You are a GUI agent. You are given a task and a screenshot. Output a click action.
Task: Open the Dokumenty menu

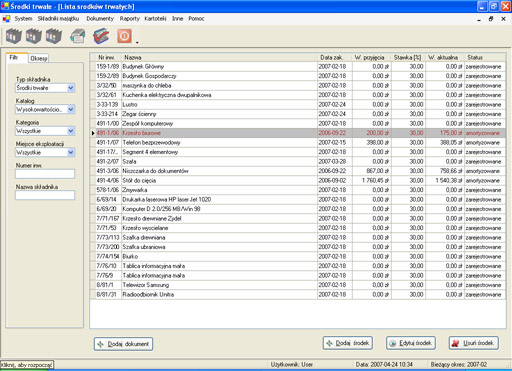(100, 19)
